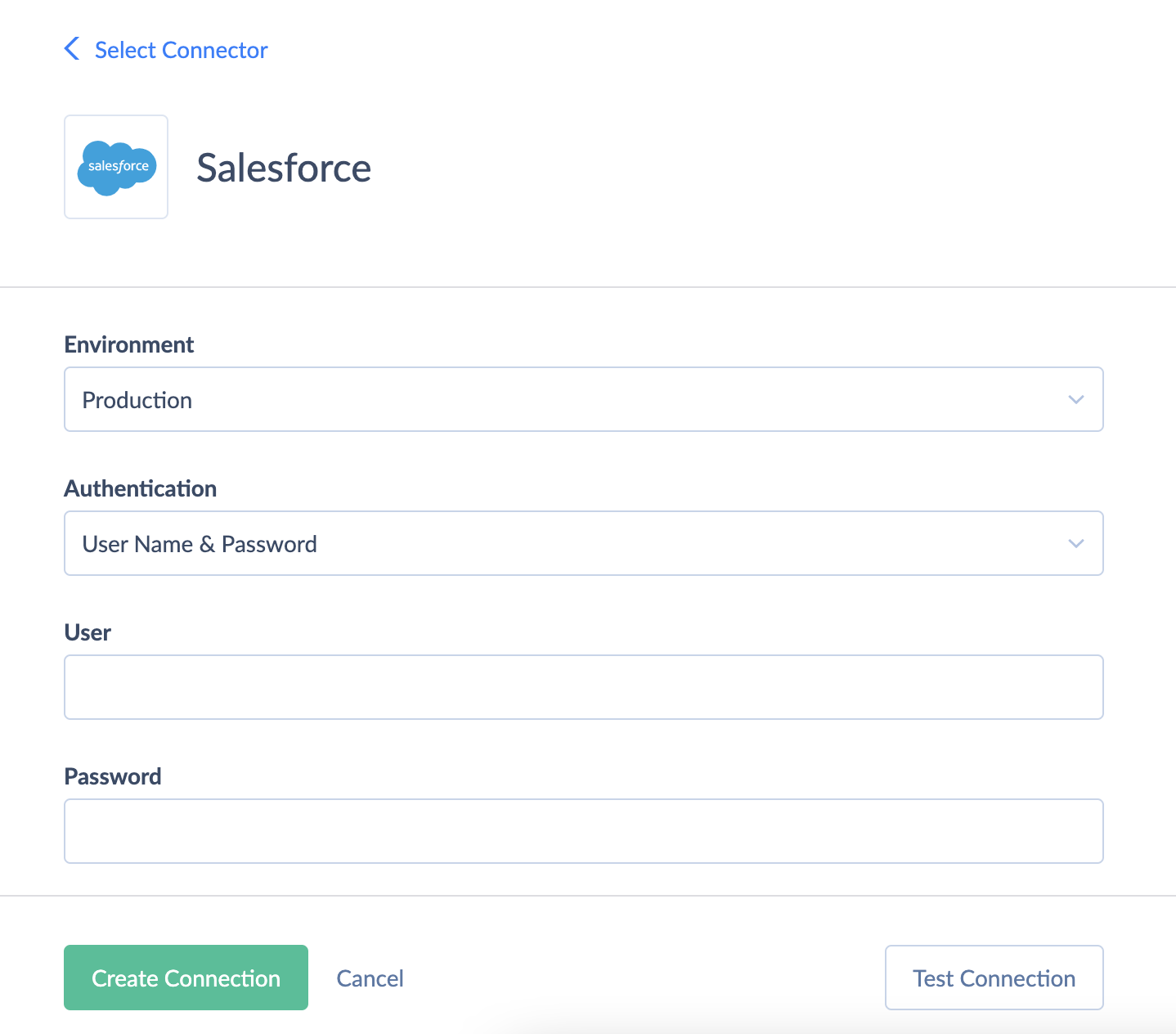This screenshot has height=1034, width=1176.
Task: Click the Authentication dropdown chevron arrow
Action: tap(1075, 543)
